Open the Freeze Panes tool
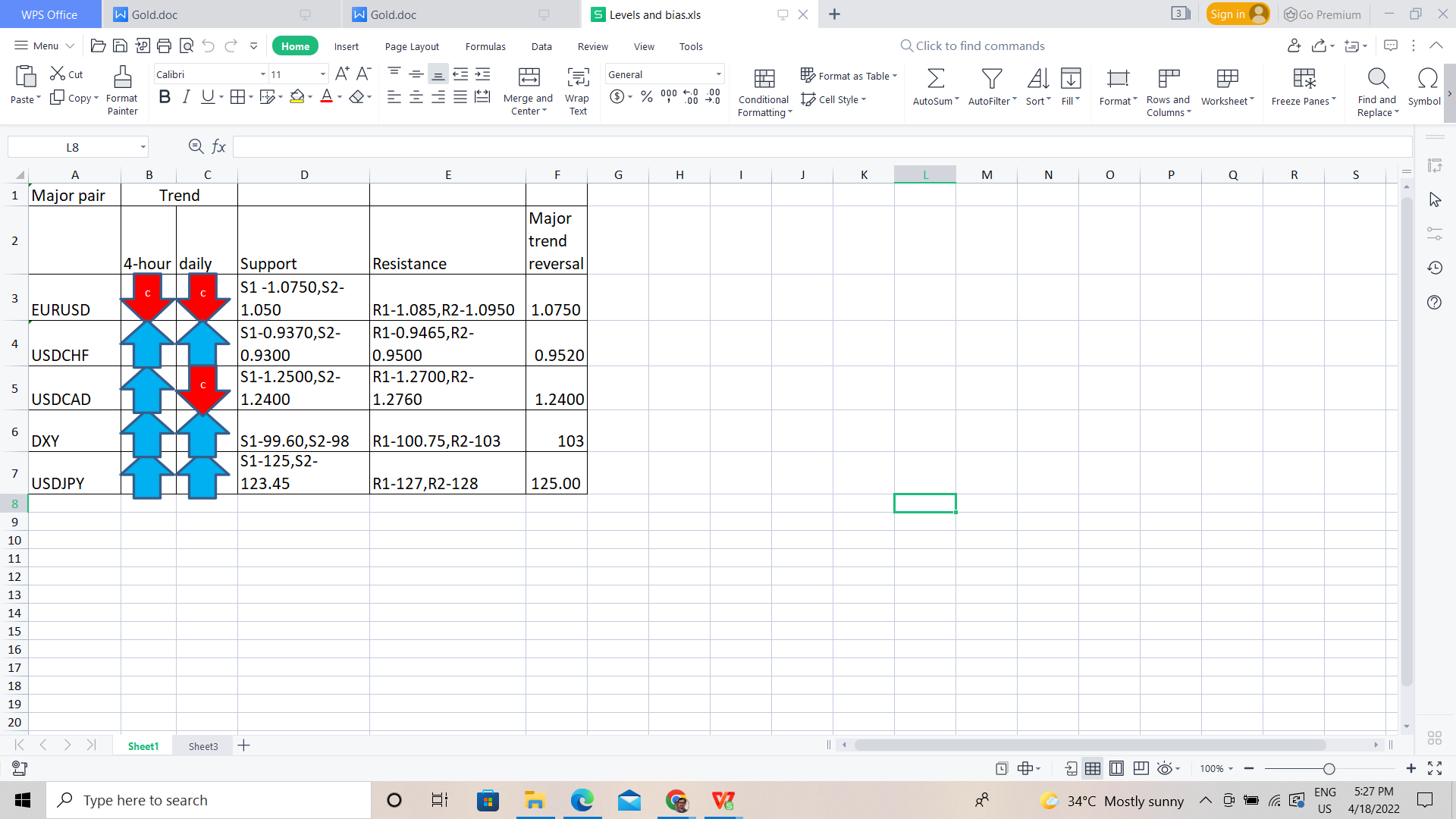 pos(1304,78)
